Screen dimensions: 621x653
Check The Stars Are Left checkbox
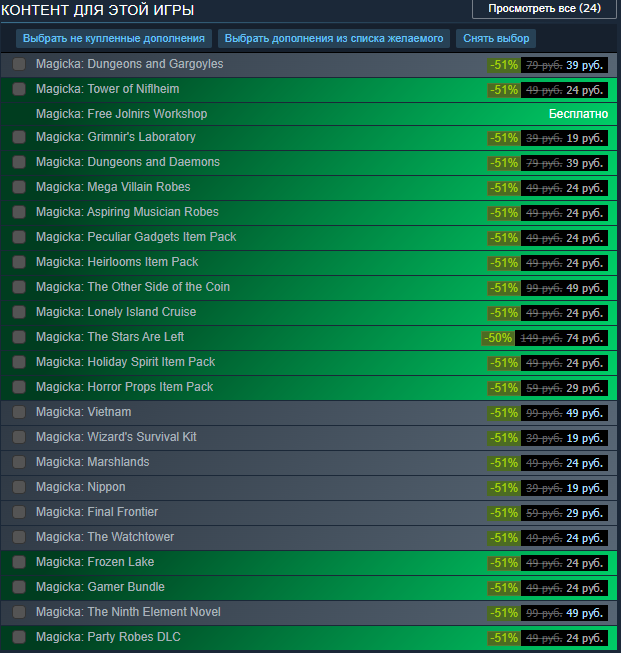coord(19,337)
